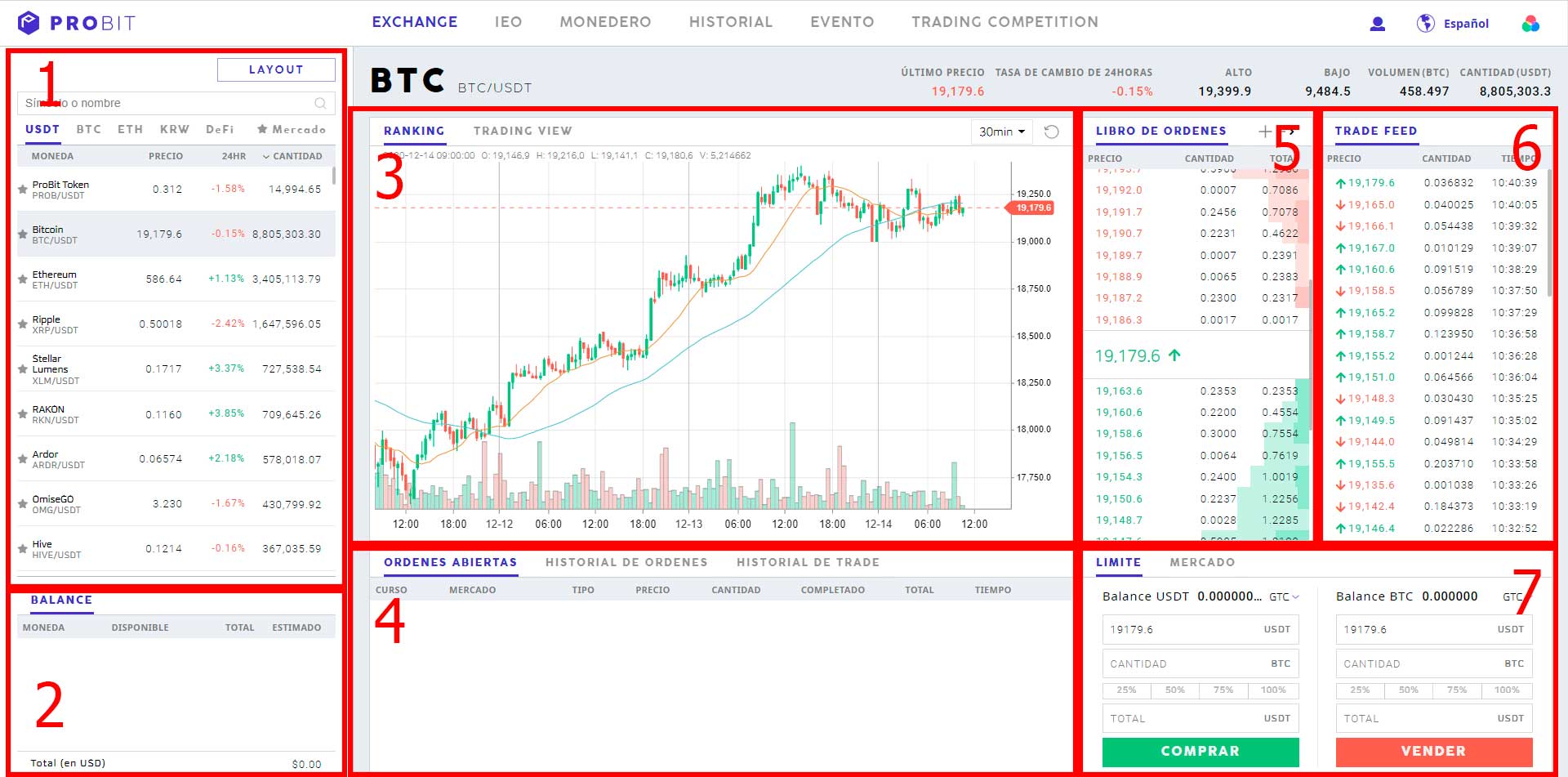Image resolution: width=1568 pixels, height=777 pixels.
Task: Switch to MERCADO order type tab
Action: coord(1202,562)
